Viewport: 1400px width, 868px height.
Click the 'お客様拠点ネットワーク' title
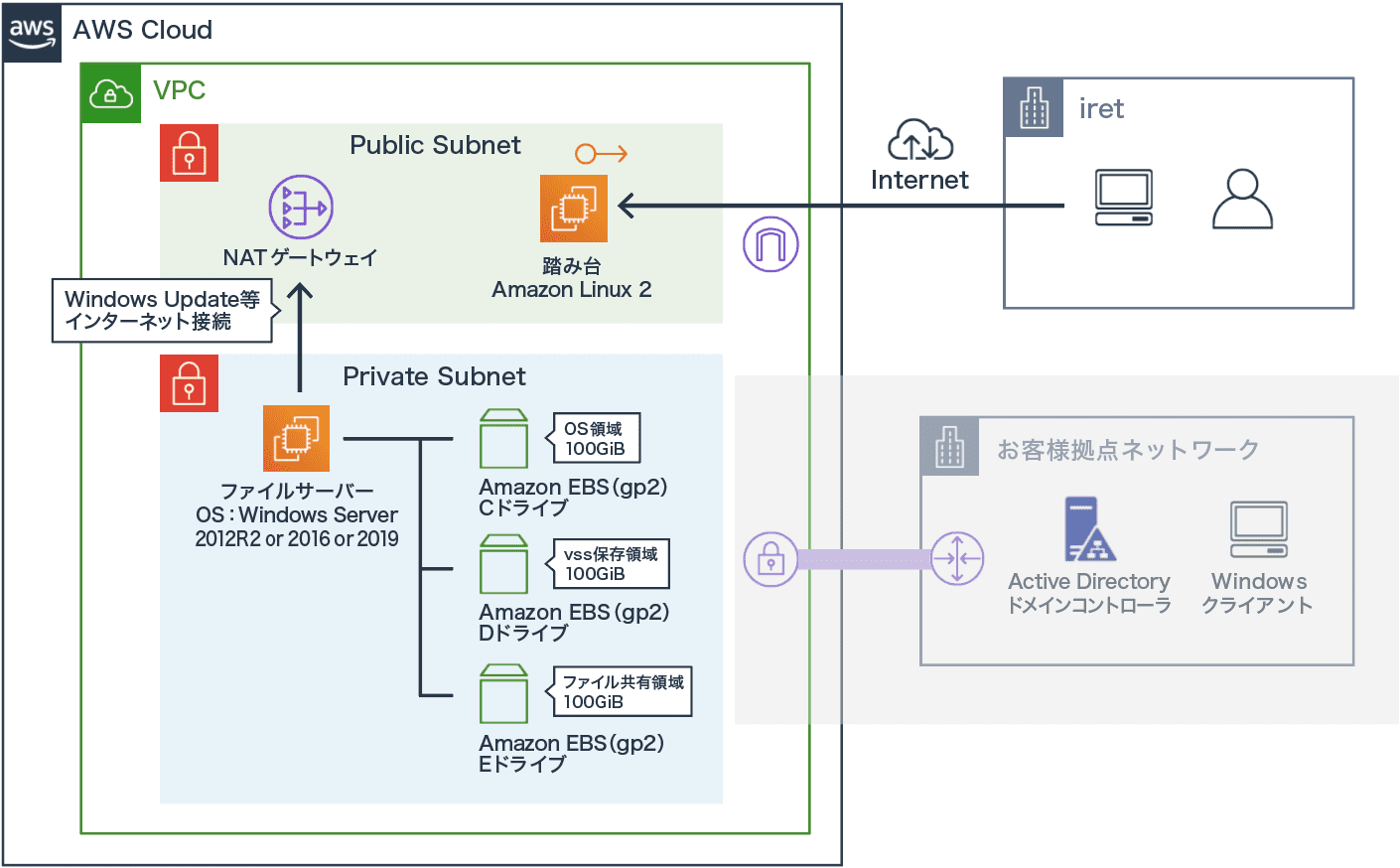(1129, 450)
